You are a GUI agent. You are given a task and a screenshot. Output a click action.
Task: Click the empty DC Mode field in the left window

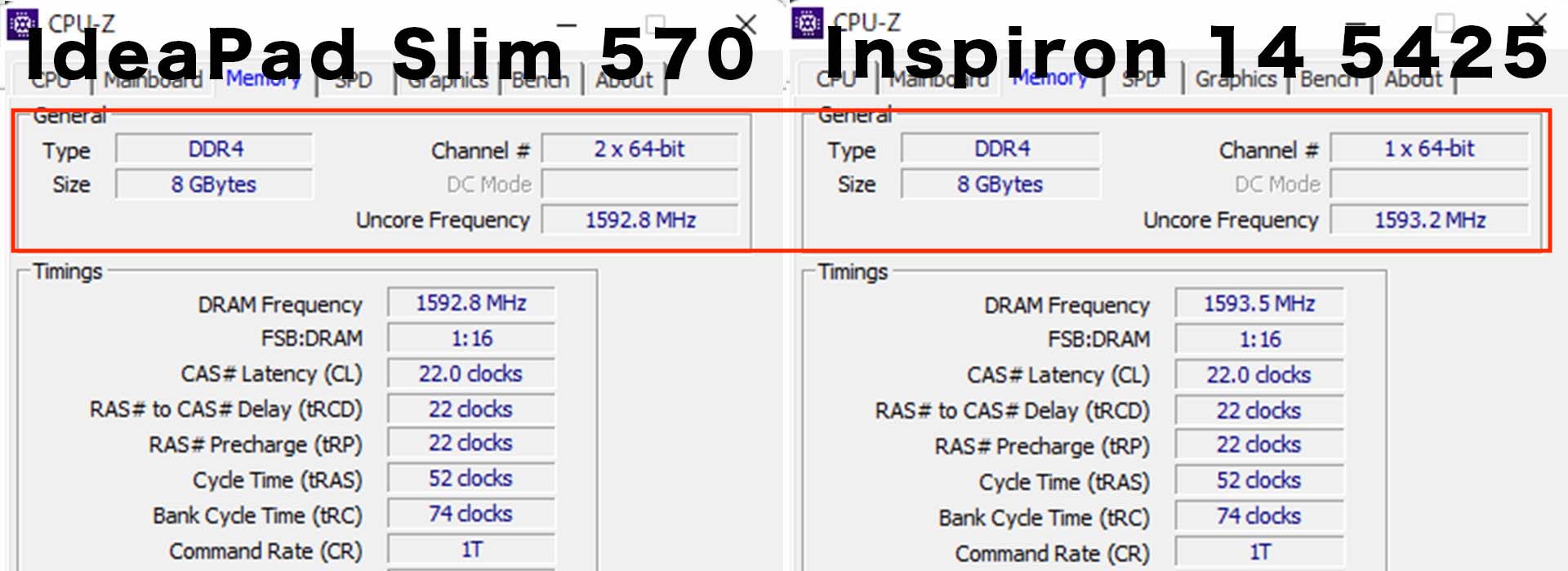coord(640,185)
